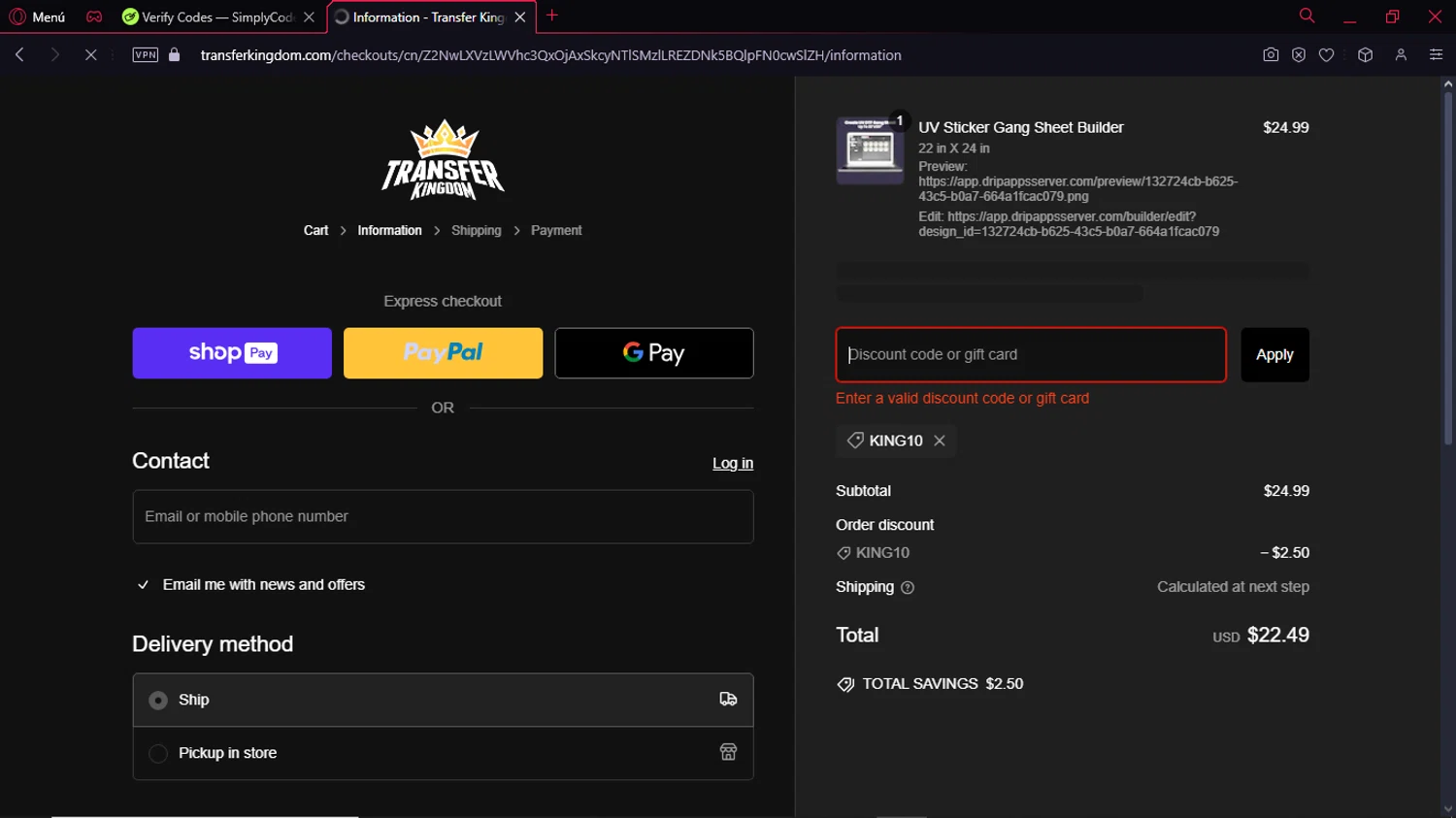This screenshot has height=818, width=1456.
Task: Uncheck Email me with news and offers
Action: pyautogui.click(x=143, y=585)
